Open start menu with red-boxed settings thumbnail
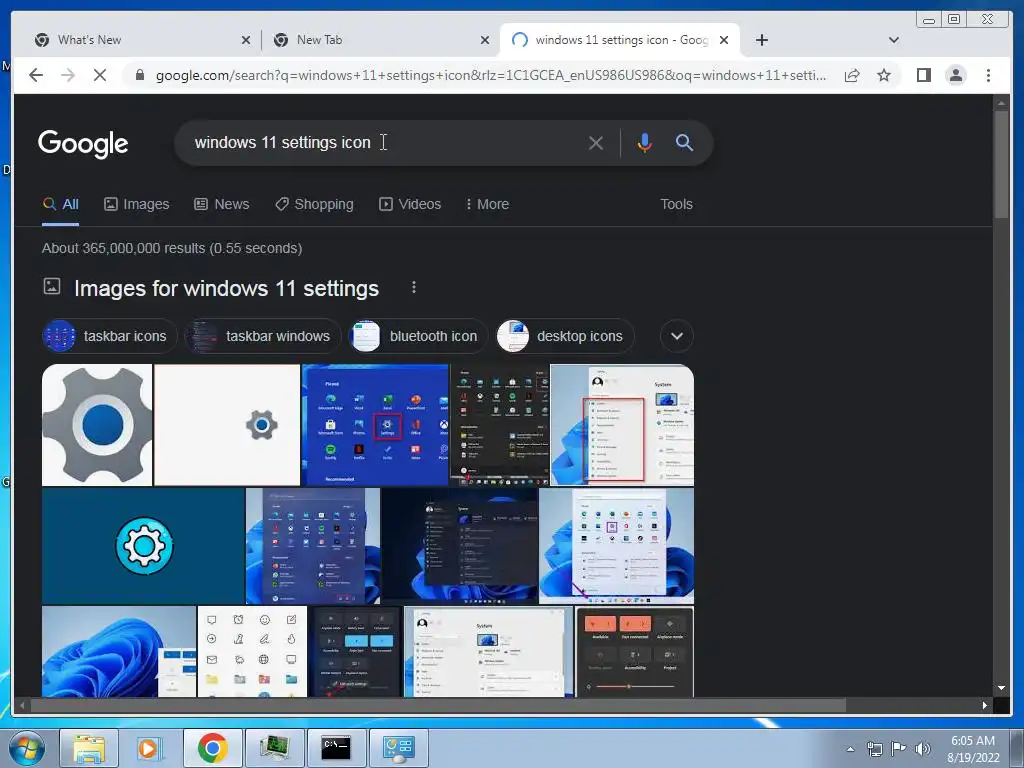Screen dimensions: 1024x768 tap(376, 425)
